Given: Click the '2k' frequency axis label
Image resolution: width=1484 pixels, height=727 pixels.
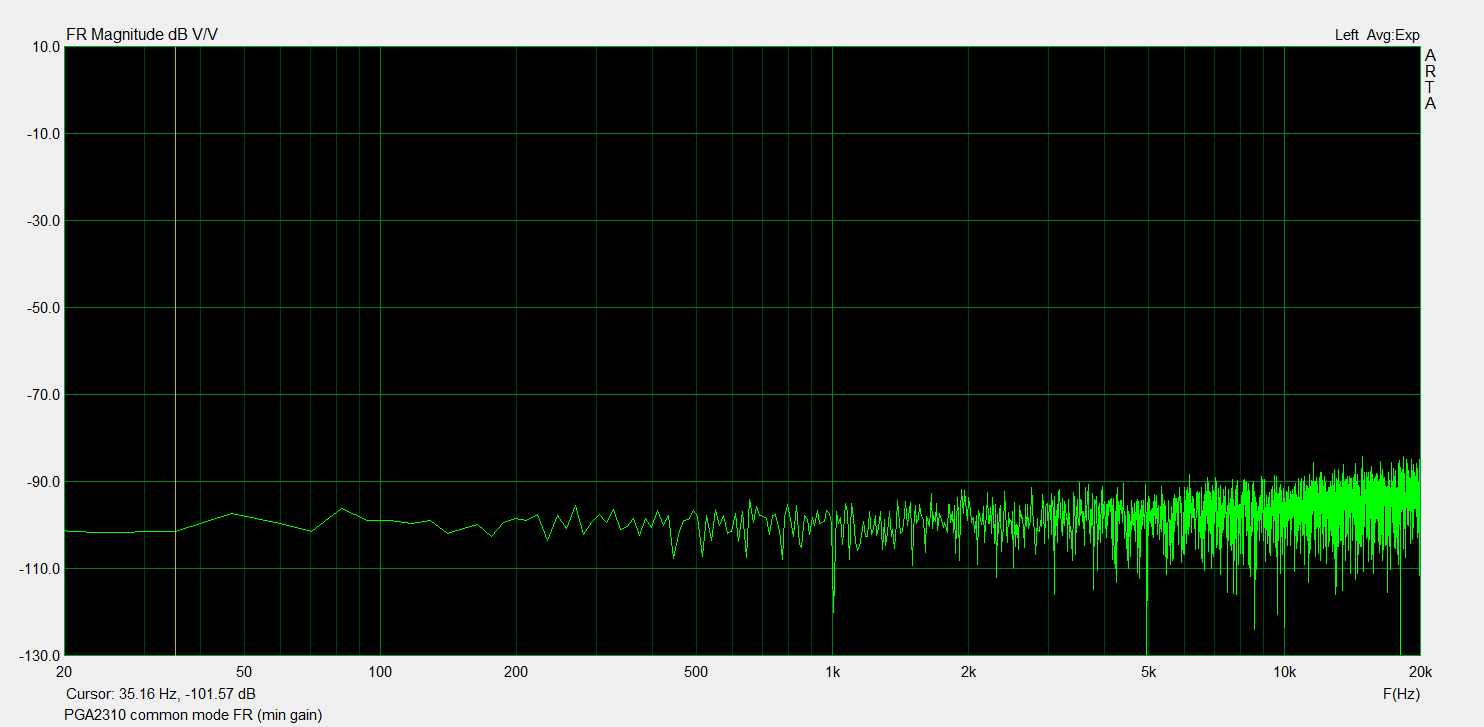Looking at the screenshot, I should coord(968,671).
